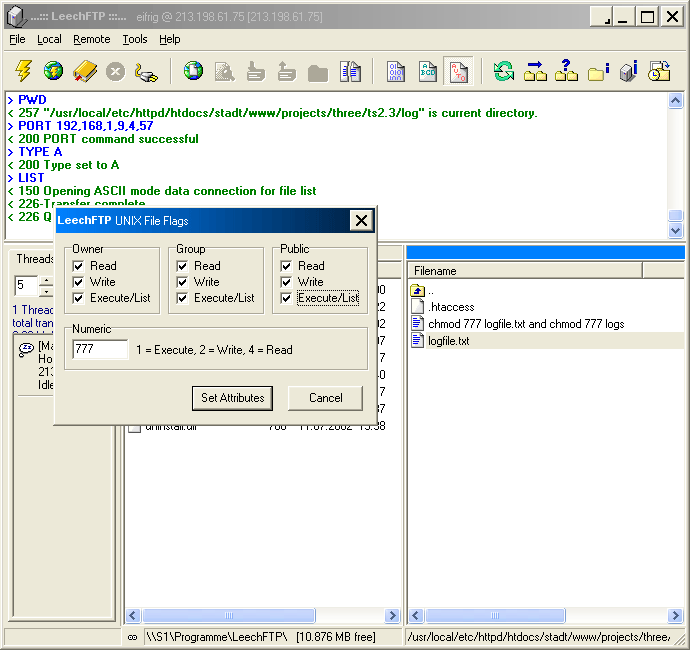Screen dimensions: 690x650
Task: Click local list scroll right arrow
Action: coord(392,615)
